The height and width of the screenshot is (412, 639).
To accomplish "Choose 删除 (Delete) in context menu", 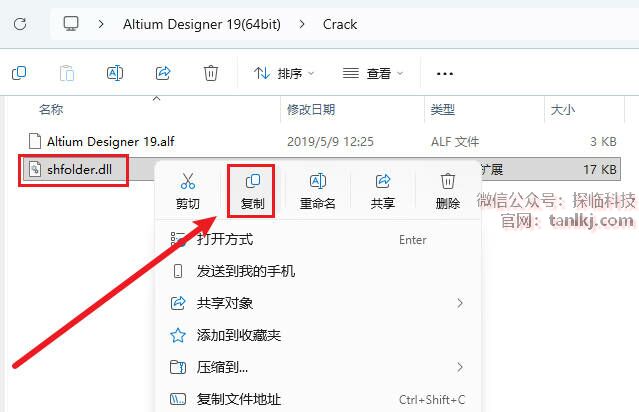I will (447, 191).
